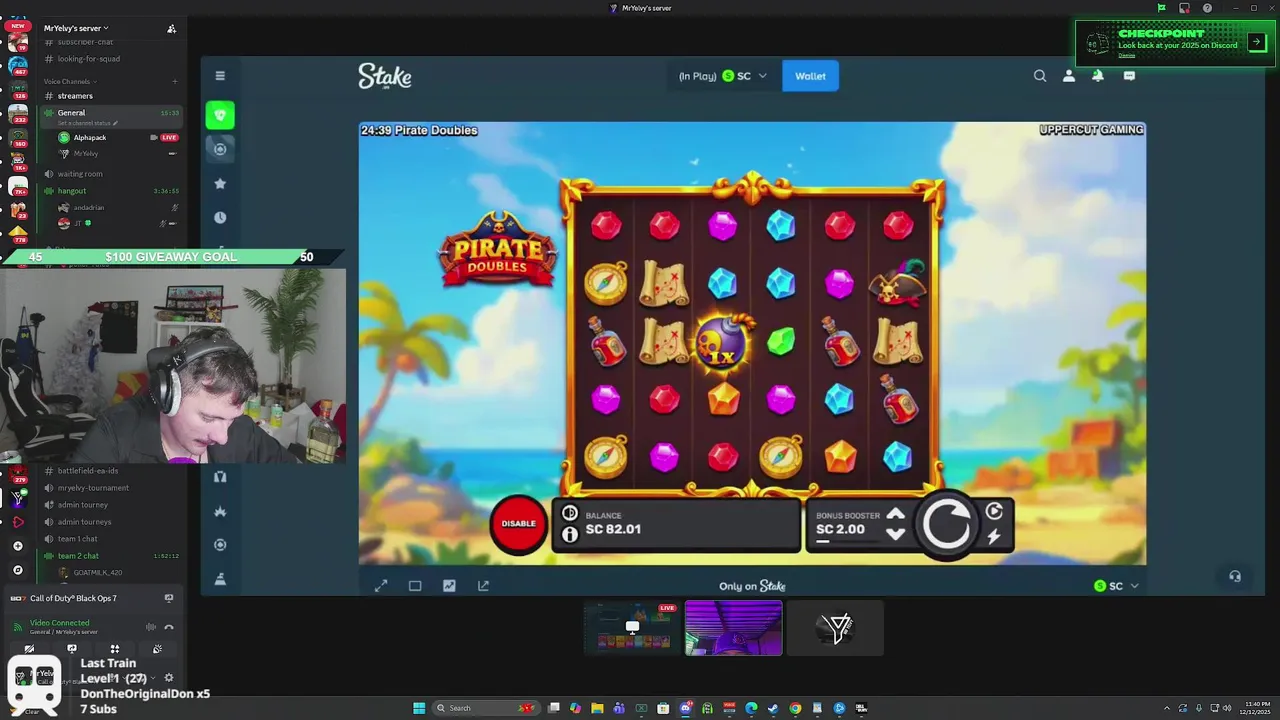Toggle noise suppression waveform icon
Screen dimensions: 1280x720
point(151,627)
